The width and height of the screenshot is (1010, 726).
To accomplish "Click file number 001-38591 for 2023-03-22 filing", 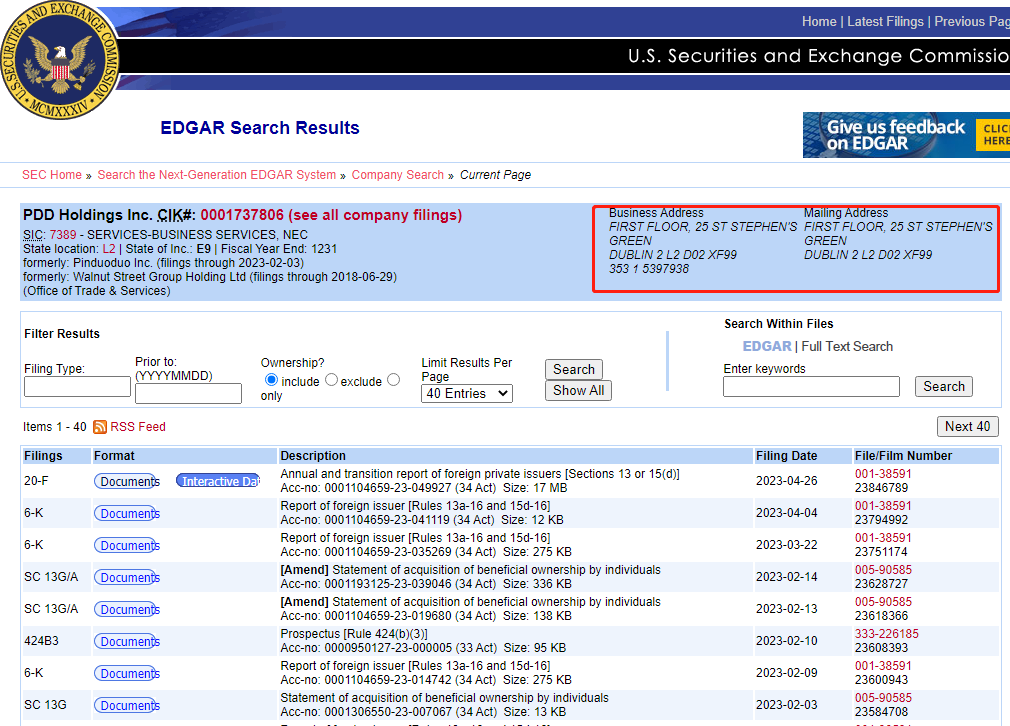I will click(x=883, y=538).
